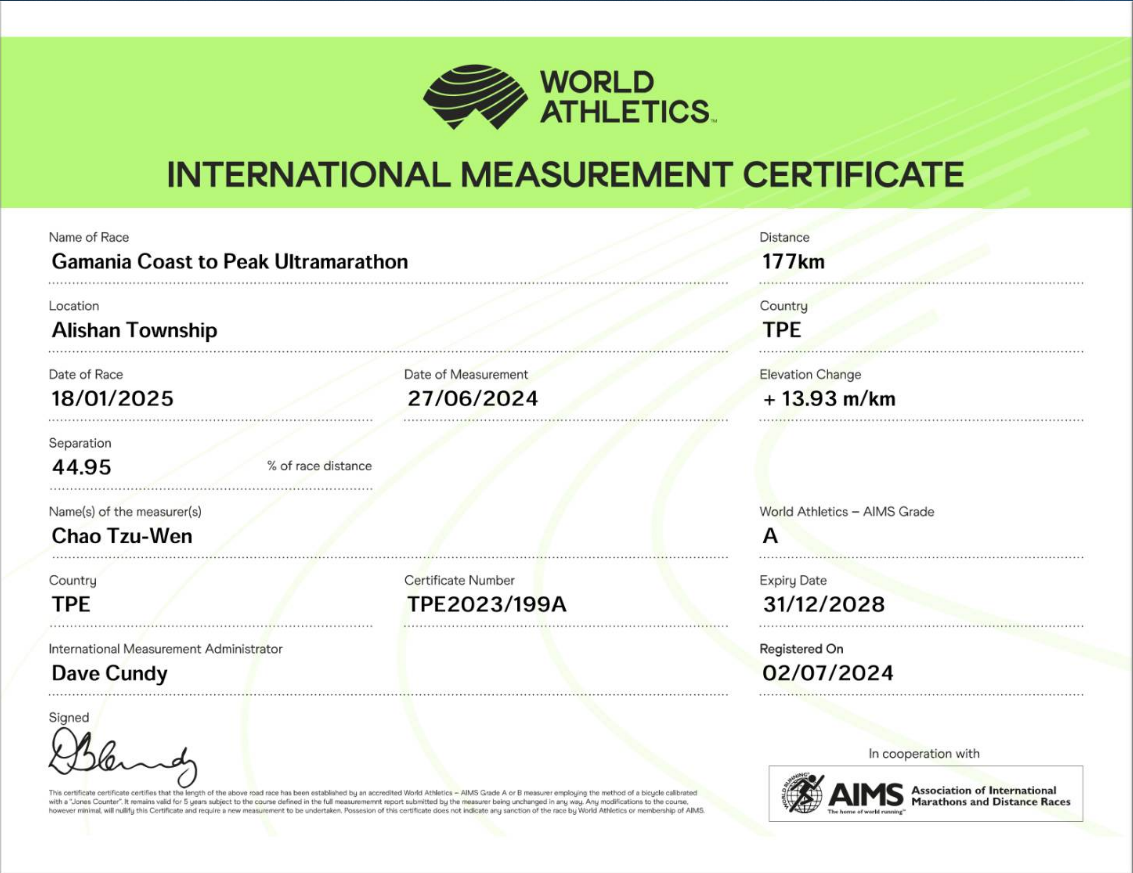Click the administrator name Dave Cundy
1133x873 pixels.
click(x=109, y=673)
